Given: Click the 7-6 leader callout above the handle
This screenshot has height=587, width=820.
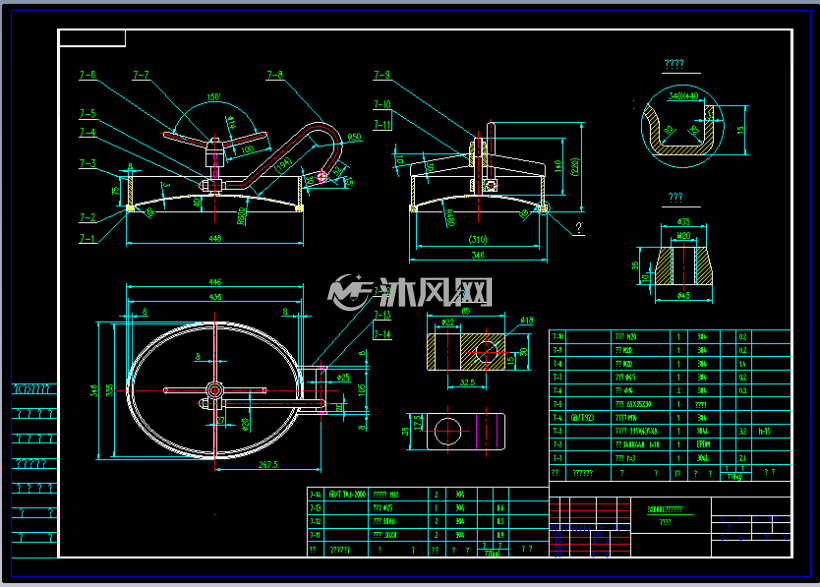Looking at the screenshot, I should coord(87,75).
